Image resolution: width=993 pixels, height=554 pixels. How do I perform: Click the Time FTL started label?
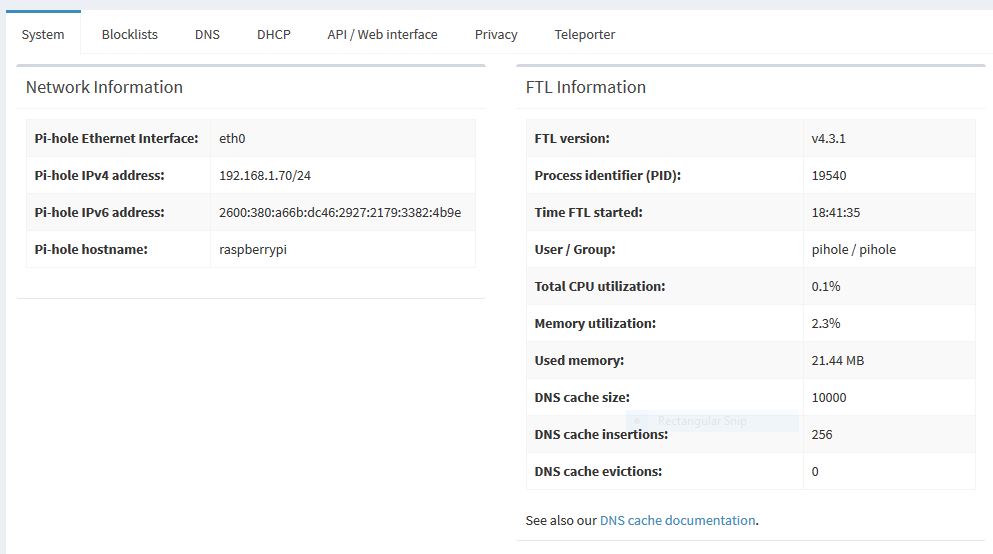pyautogui.click(x=588, y=213)
